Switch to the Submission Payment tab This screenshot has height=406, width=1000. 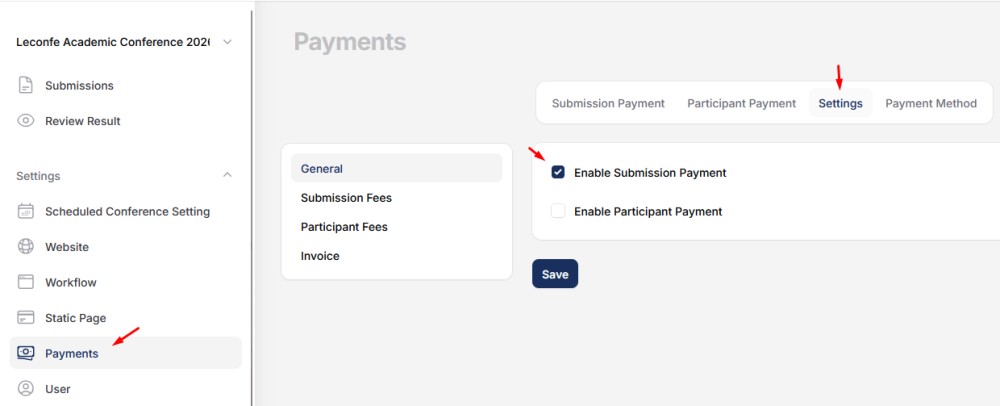tap(608, 103)
